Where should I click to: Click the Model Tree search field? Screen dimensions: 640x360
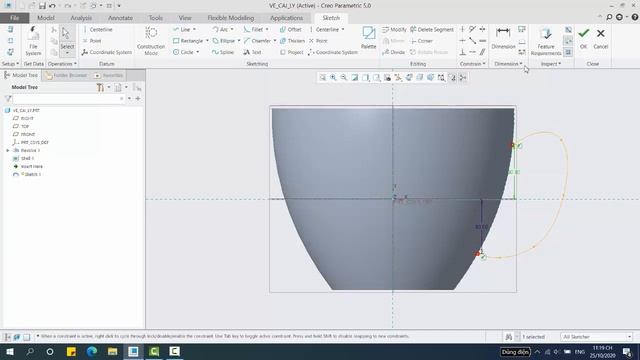(x=69, y=98)
